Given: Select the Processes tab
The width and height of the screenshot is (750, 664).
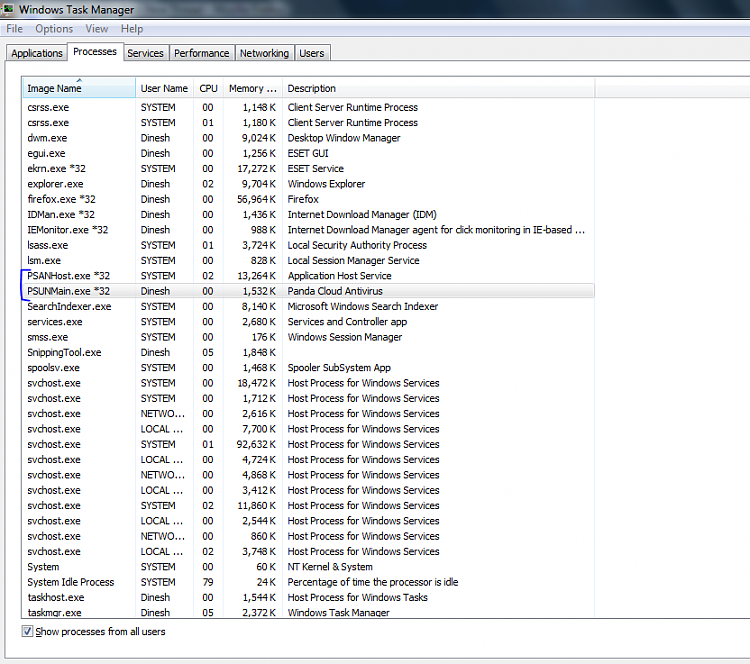Looking at the screenshot, I should [x=95, y=52].
